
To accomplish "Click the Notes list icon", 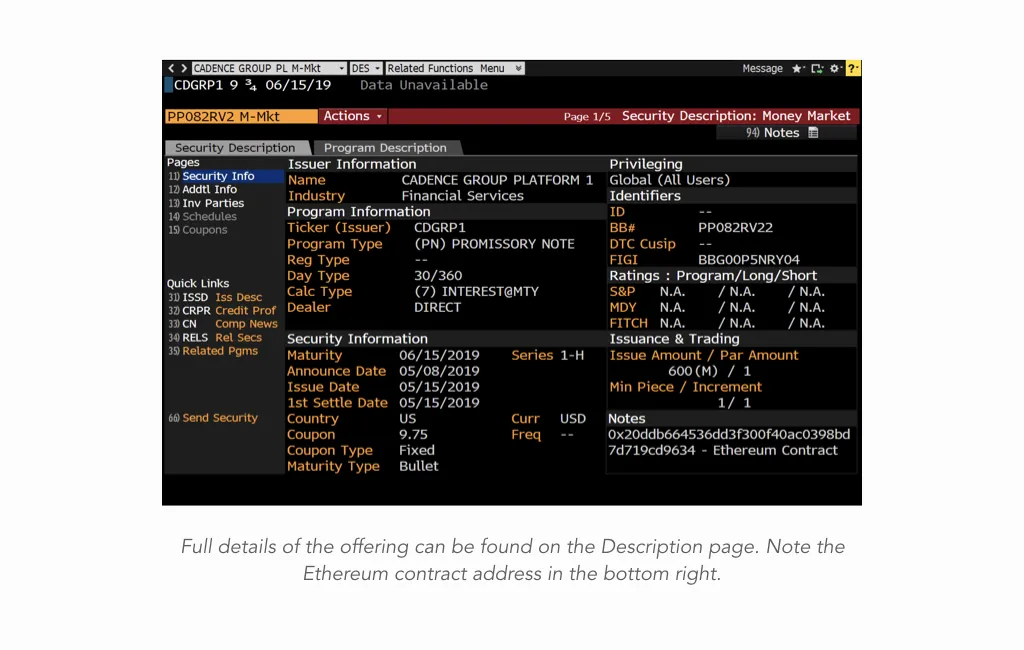I will (813, 133).
